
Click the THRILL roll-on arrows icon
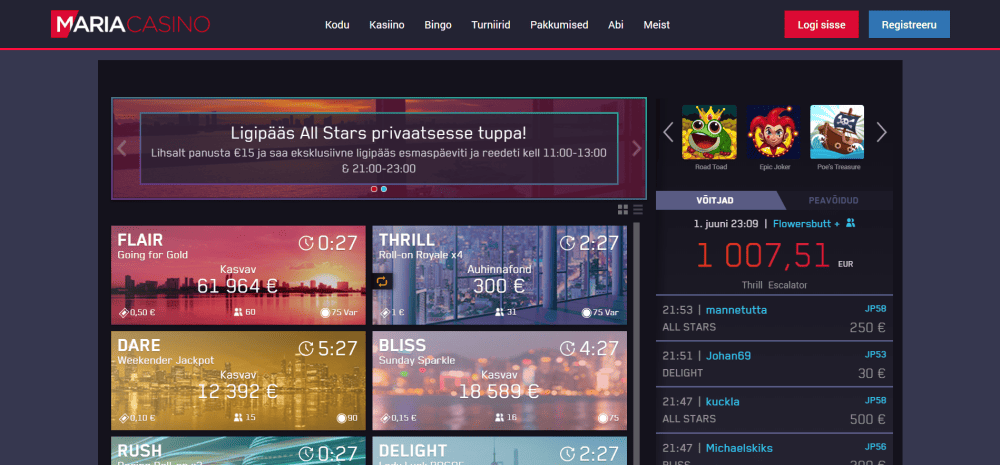[383, 281]
